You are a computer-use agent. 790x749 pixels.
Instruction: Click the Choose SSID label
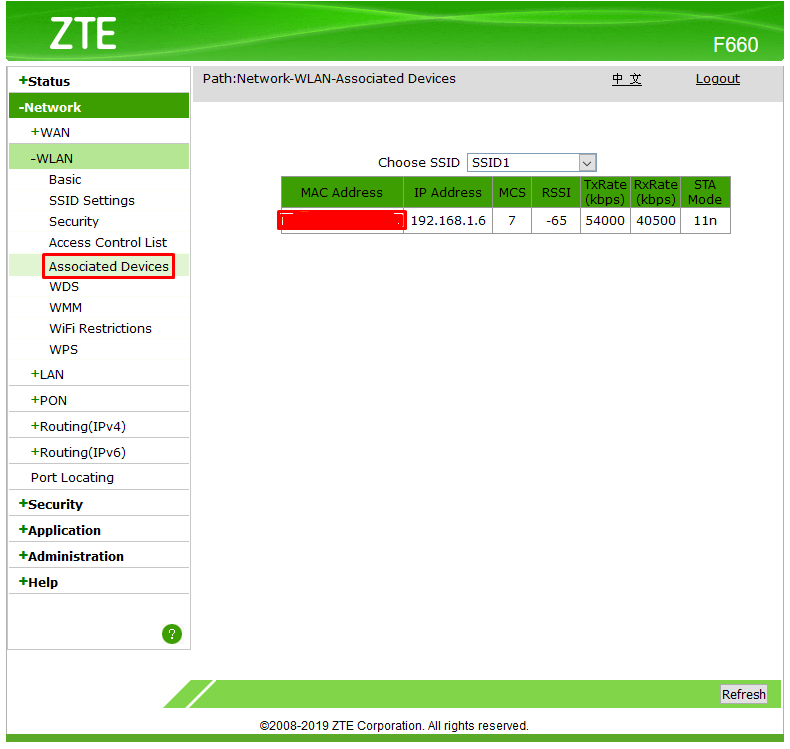click(419, 163)
